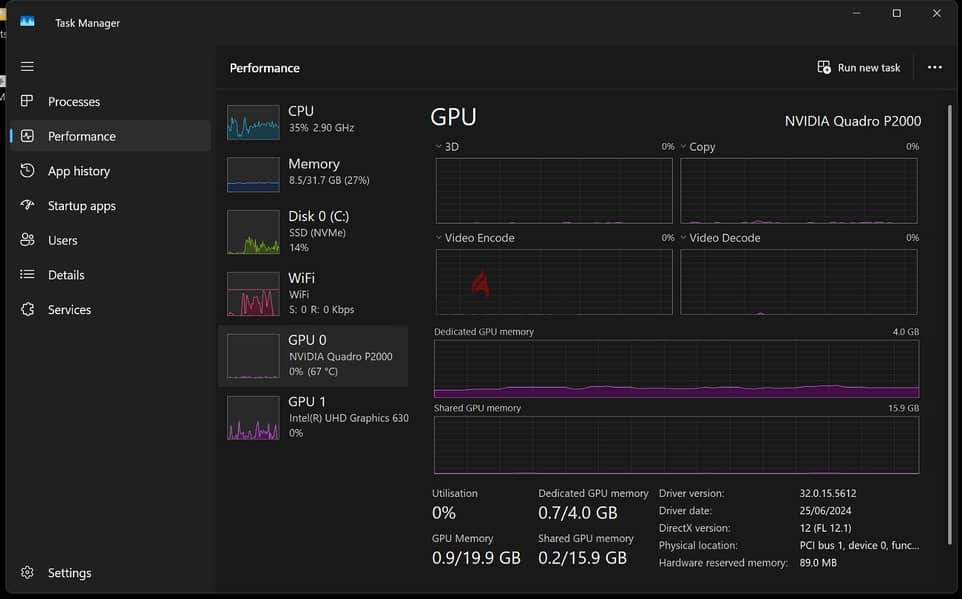Click the large GPU heading

coord(453,117)
